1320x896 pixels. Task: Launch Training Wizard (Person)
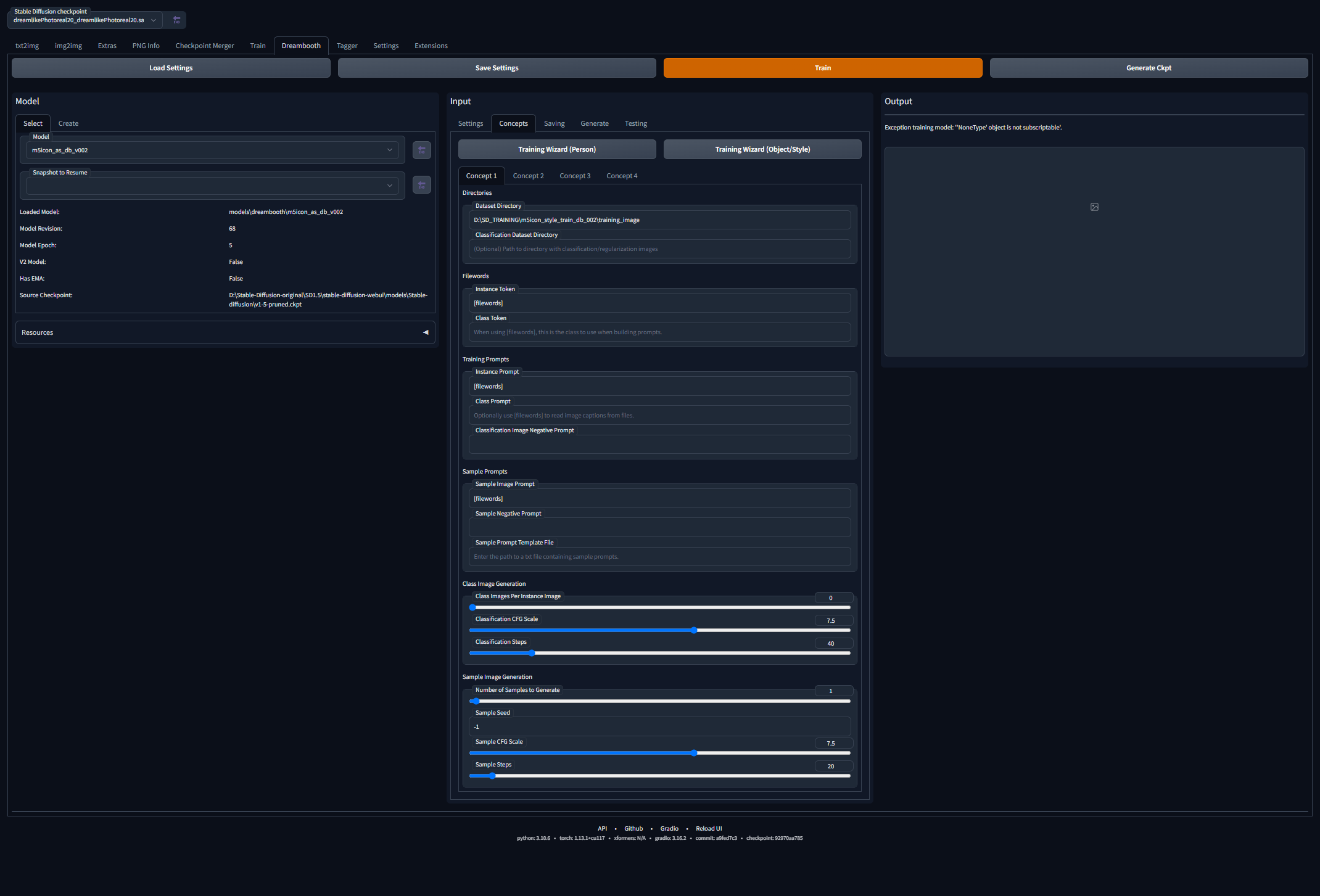click(x=557, y=149)
